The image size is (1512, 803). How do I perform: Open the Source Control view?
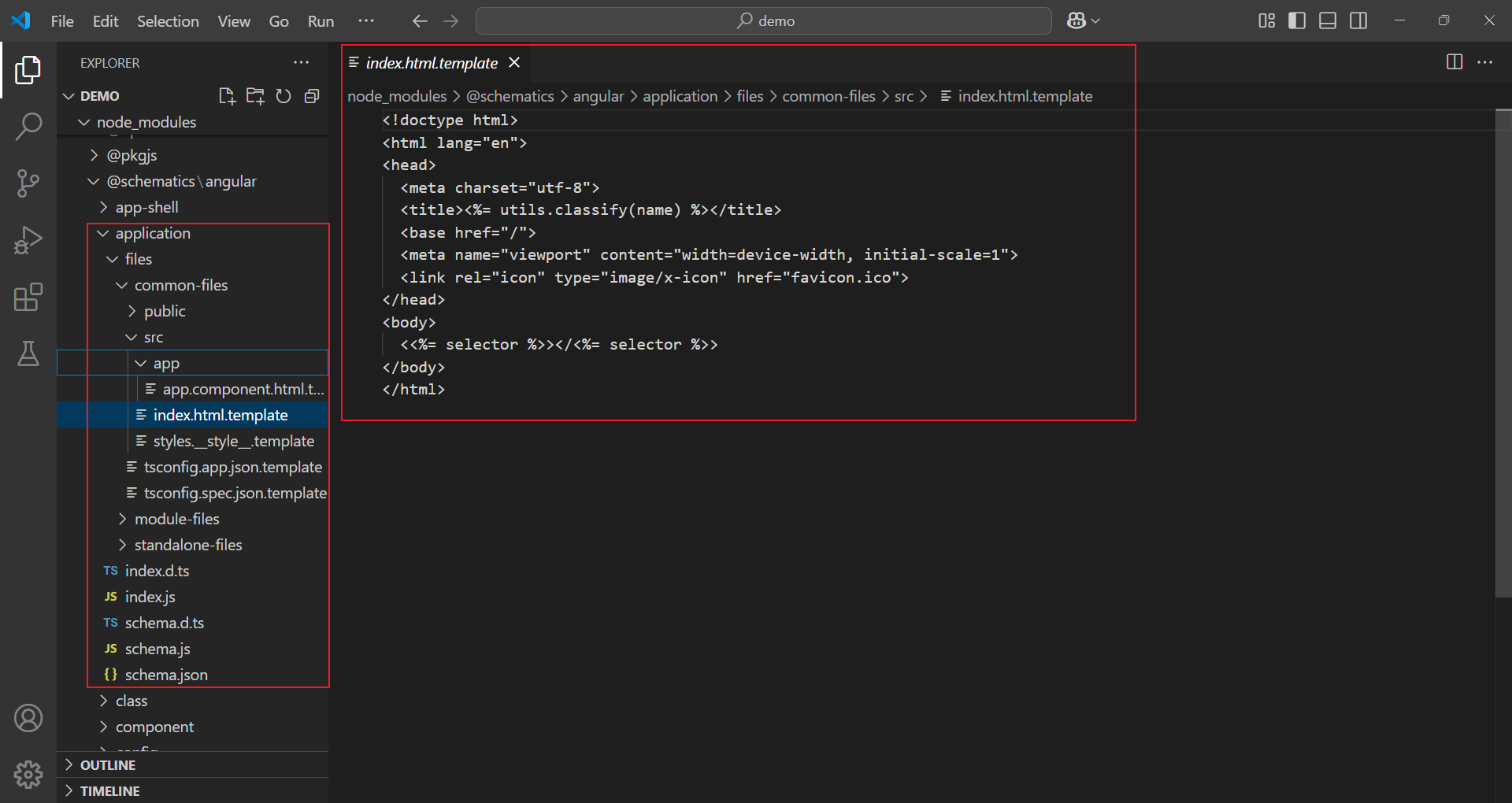pyautogui.click(x=28, y=183)
